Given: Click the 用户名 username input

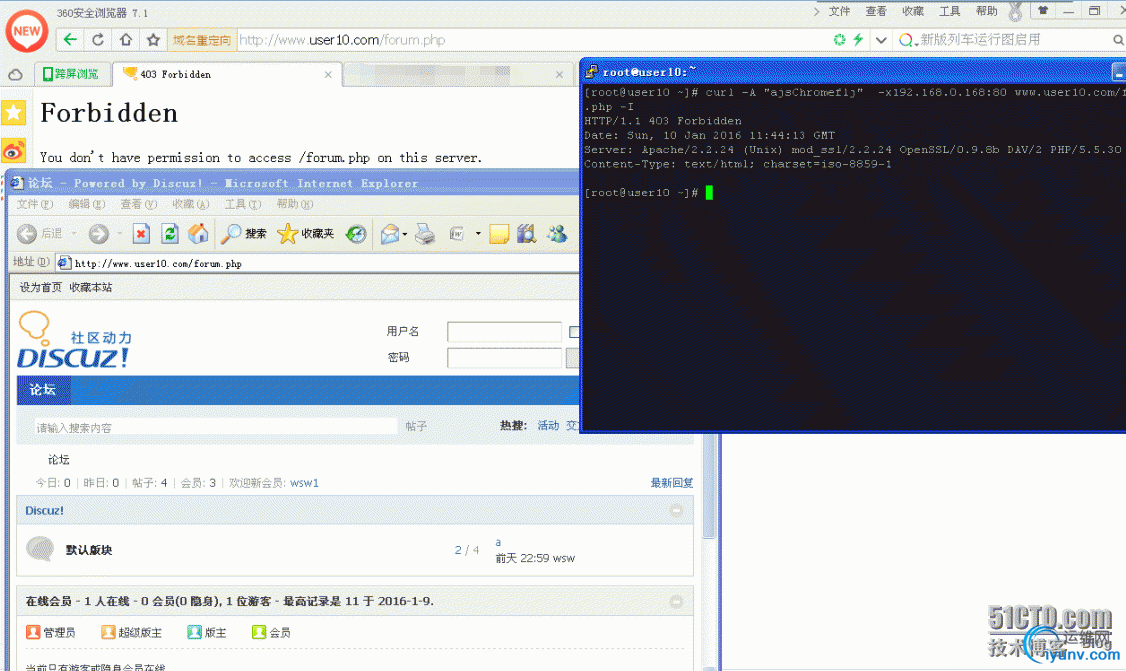Looking at the screenshot, I should pyautogui.click(x=504, y=331).
